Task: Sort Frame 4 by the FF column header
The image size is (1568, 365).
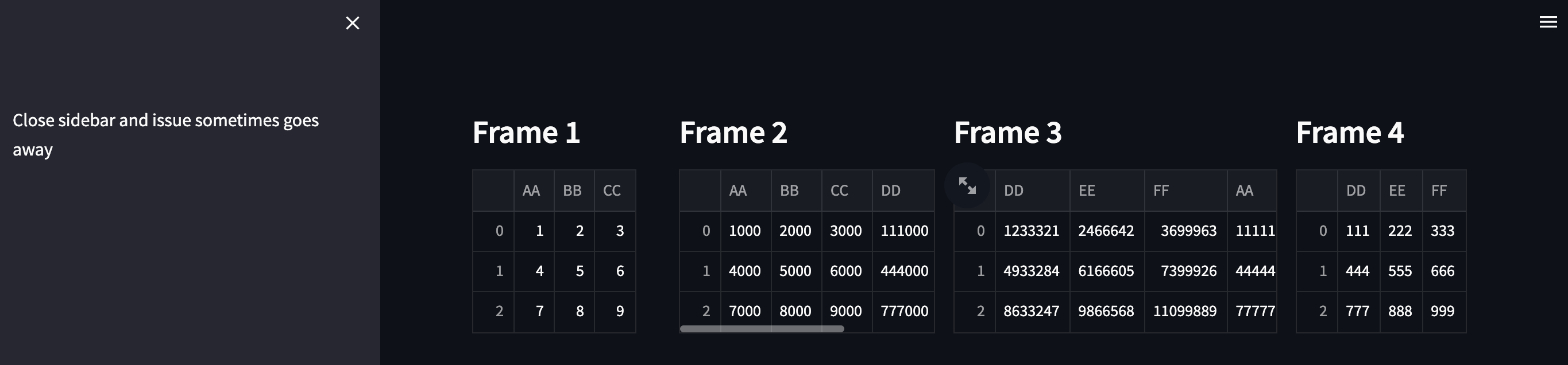Action: pyautogui.click(x=1439, y=190)
